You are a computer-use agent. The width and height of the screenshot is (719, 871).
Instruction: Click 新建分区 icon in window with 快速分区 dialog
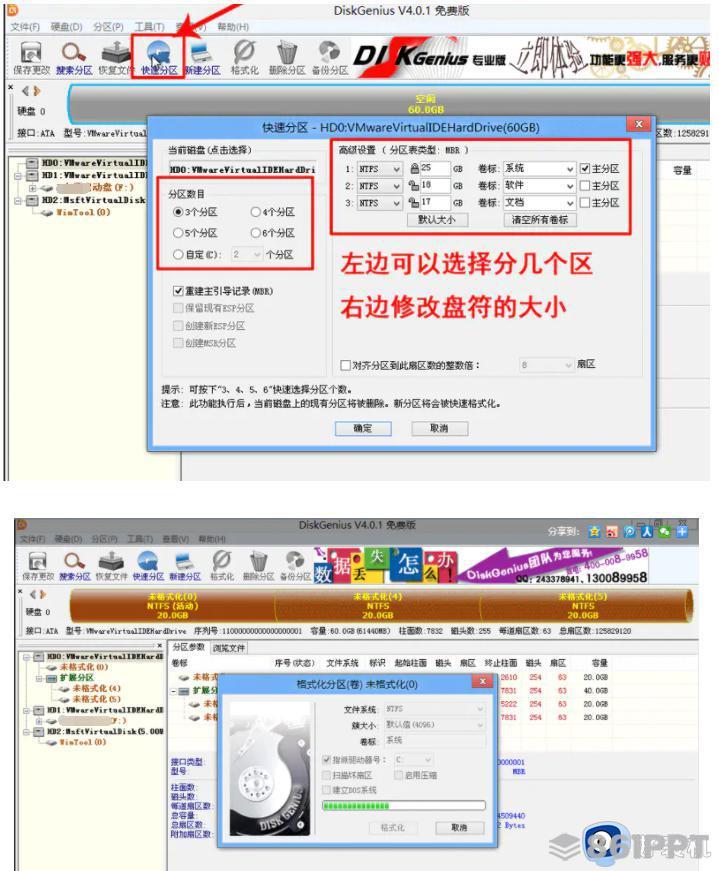[201, 52]
